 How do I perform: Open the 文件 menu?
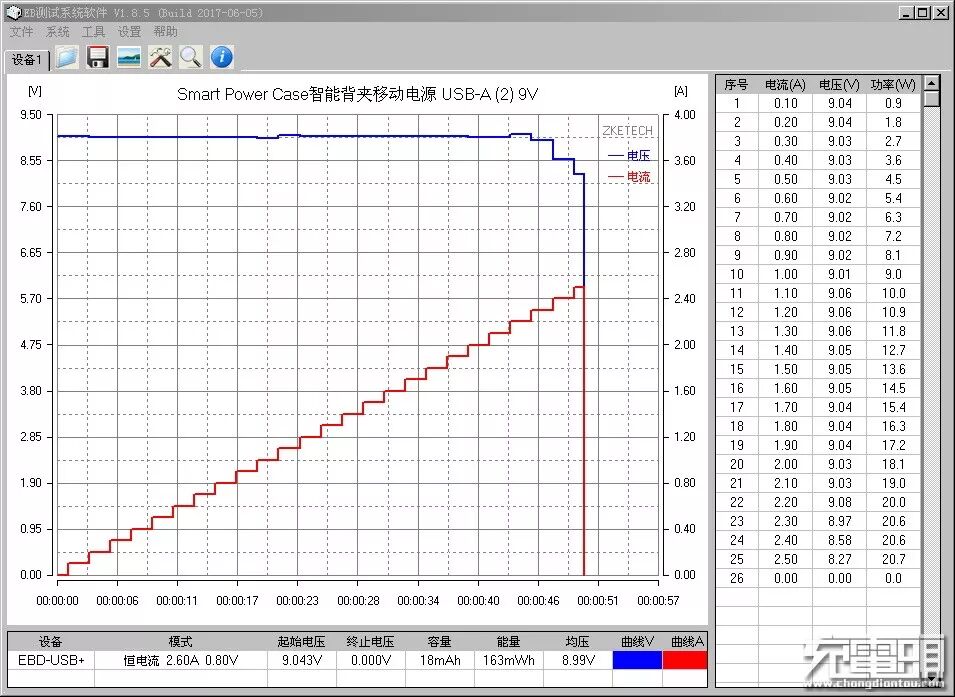[21, 32]
